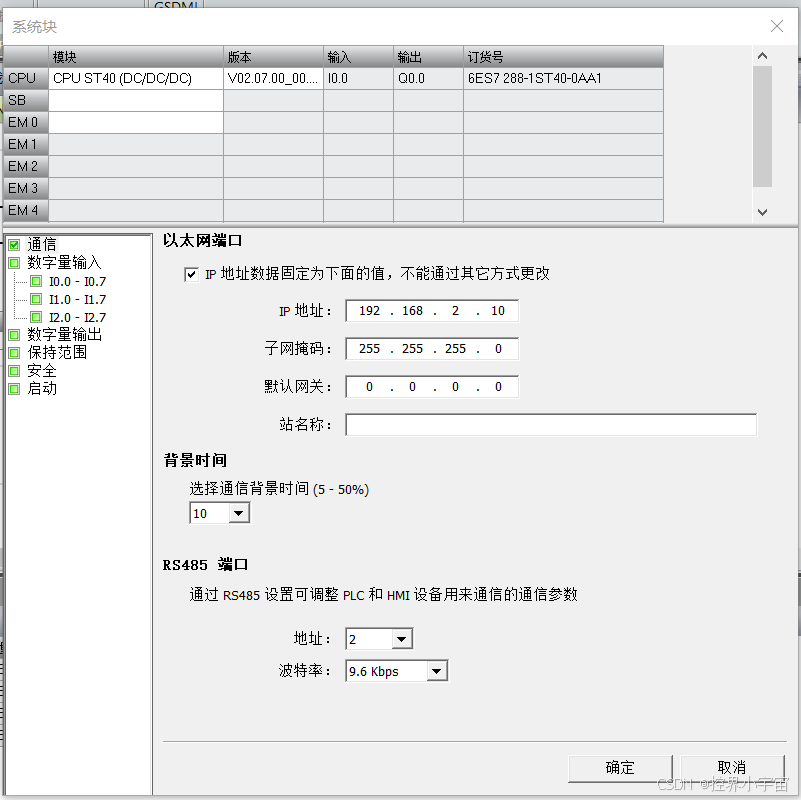Select the 数字量输入 tree node
801x800 pixels.
[x=64, y=263]
